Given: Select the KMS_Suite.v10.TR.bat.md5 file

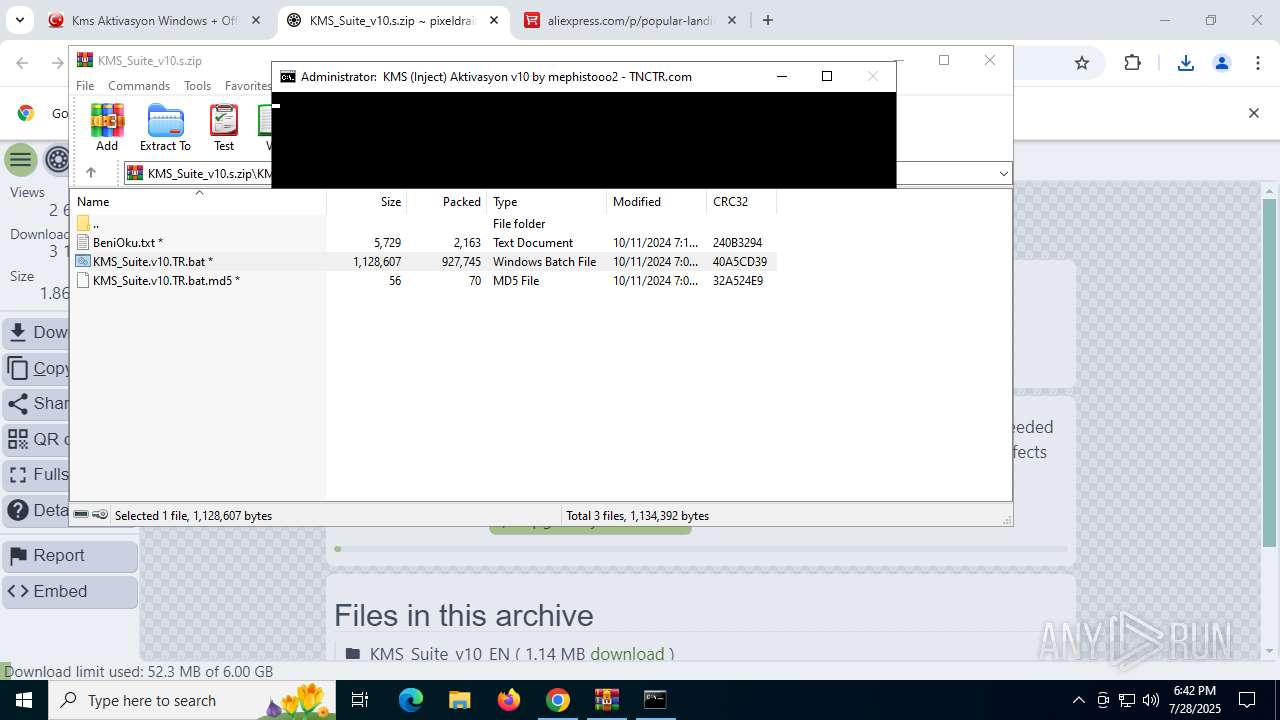Looking at the screenshot, I should [x=422, y=281].
